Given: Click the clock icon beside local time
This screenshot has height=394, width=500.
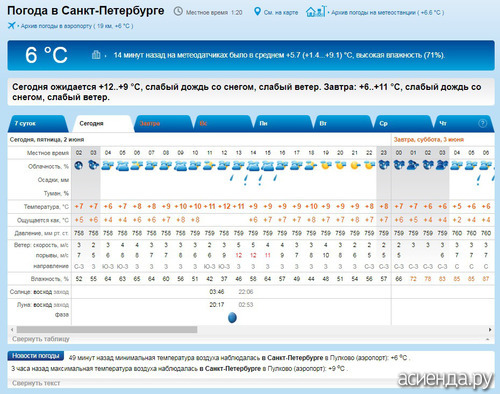Looking at the screenshot, I should pyautogui.click(x=178, y=11).
